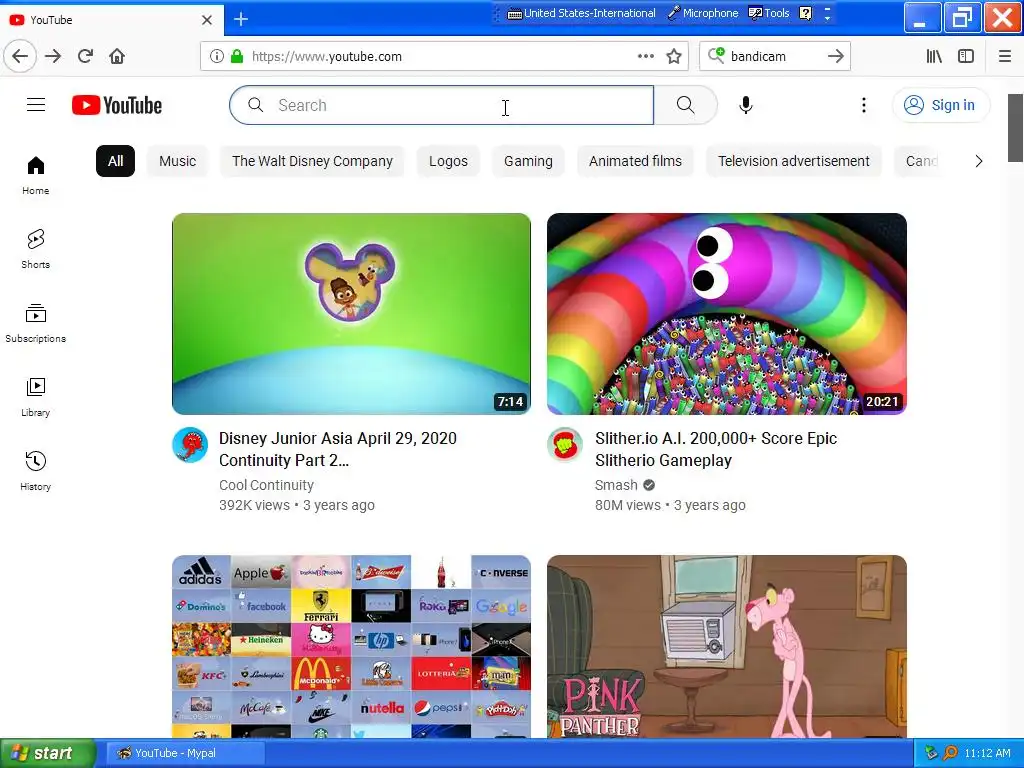The image size is (1024, 768).
Task: Open Disney Junior Asia video thumbnail
Action: point(351,313)
